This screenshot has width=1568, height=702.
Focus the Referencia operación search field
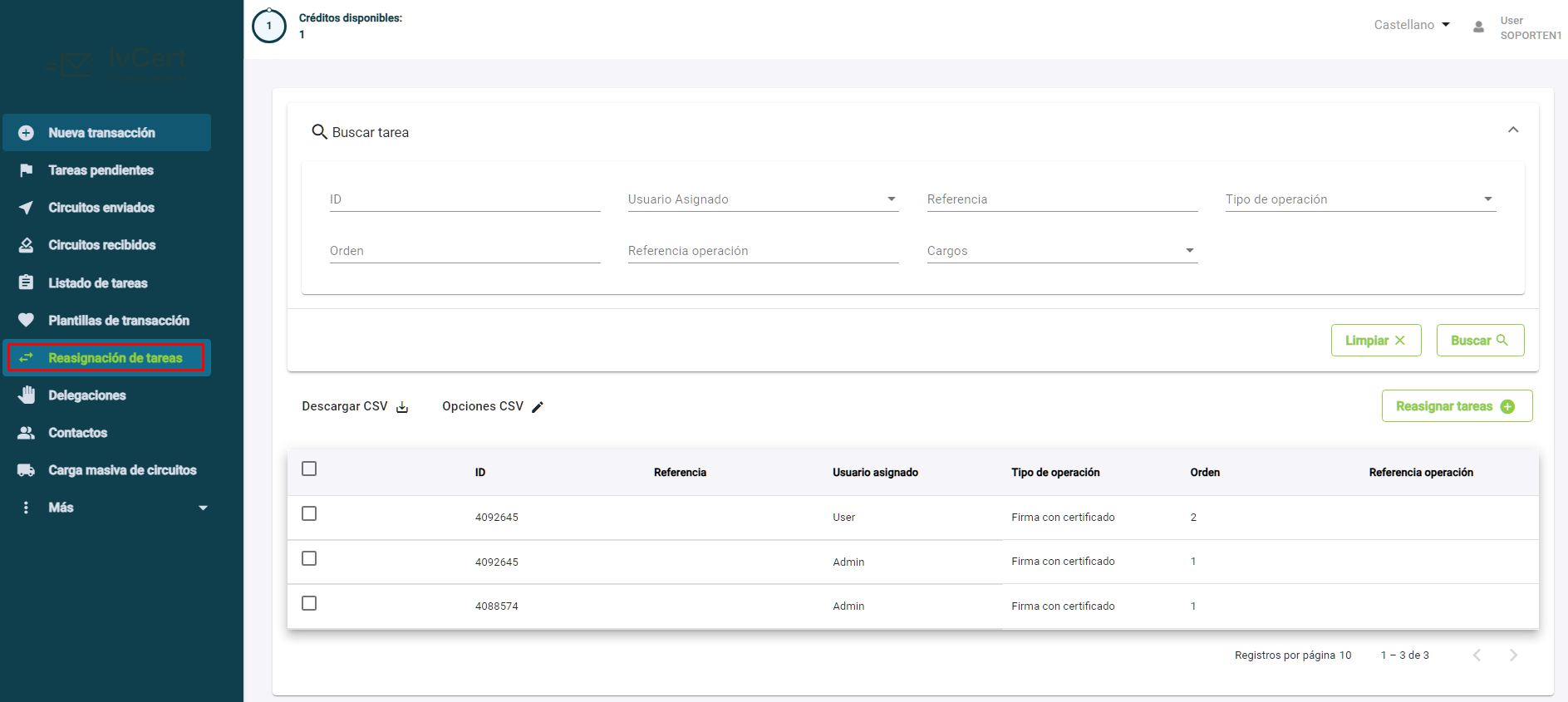[763, 251]
